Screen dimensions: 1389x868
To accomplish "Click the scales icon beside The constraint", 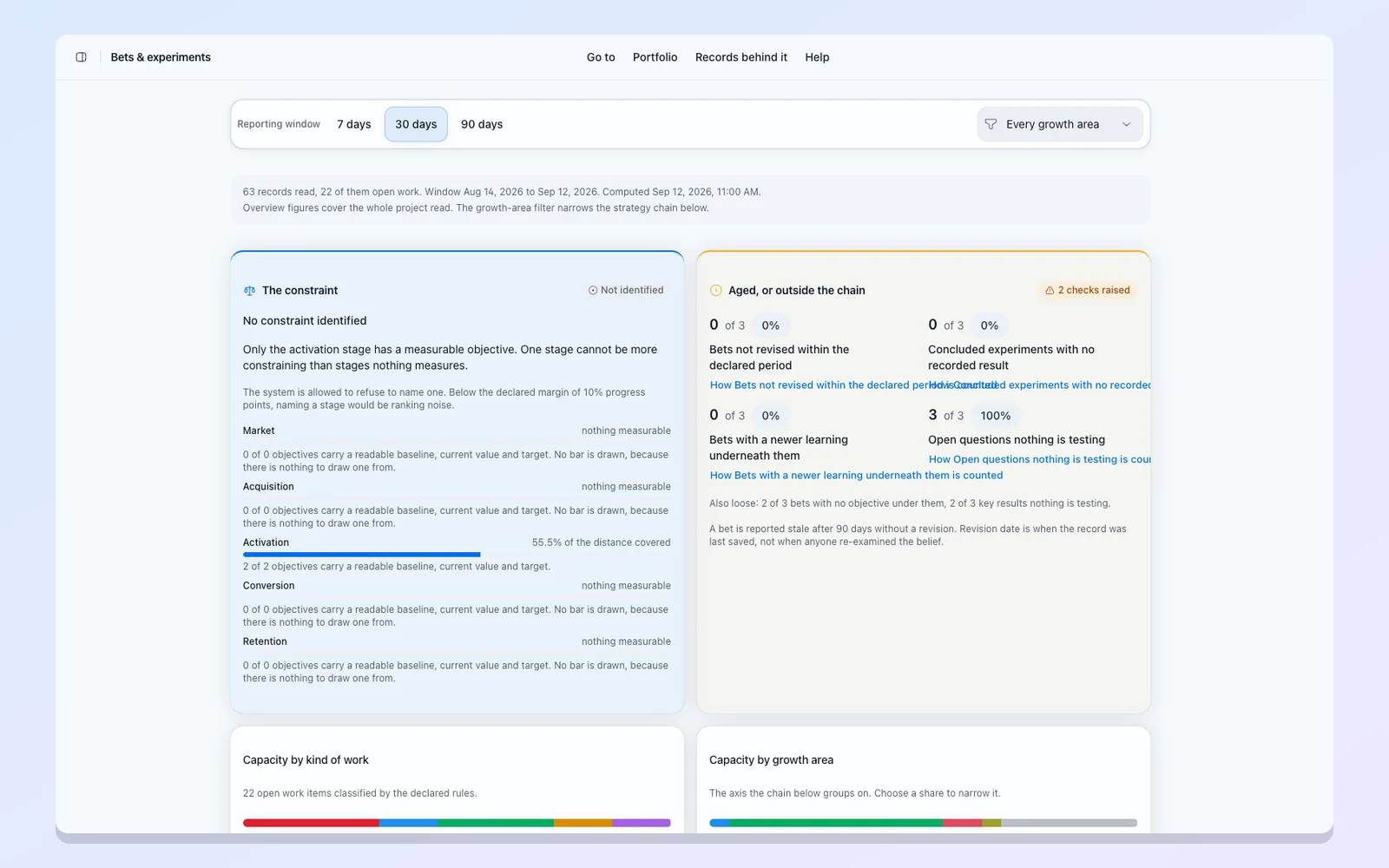I will (x=249, y=291).
